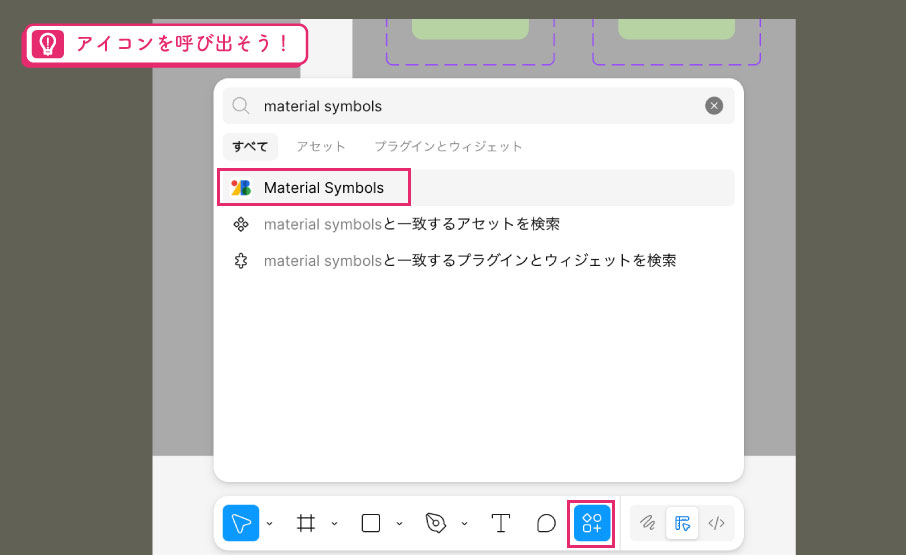Select the Move tool in toolbar
Screen dimensions: 906x555
241,523
